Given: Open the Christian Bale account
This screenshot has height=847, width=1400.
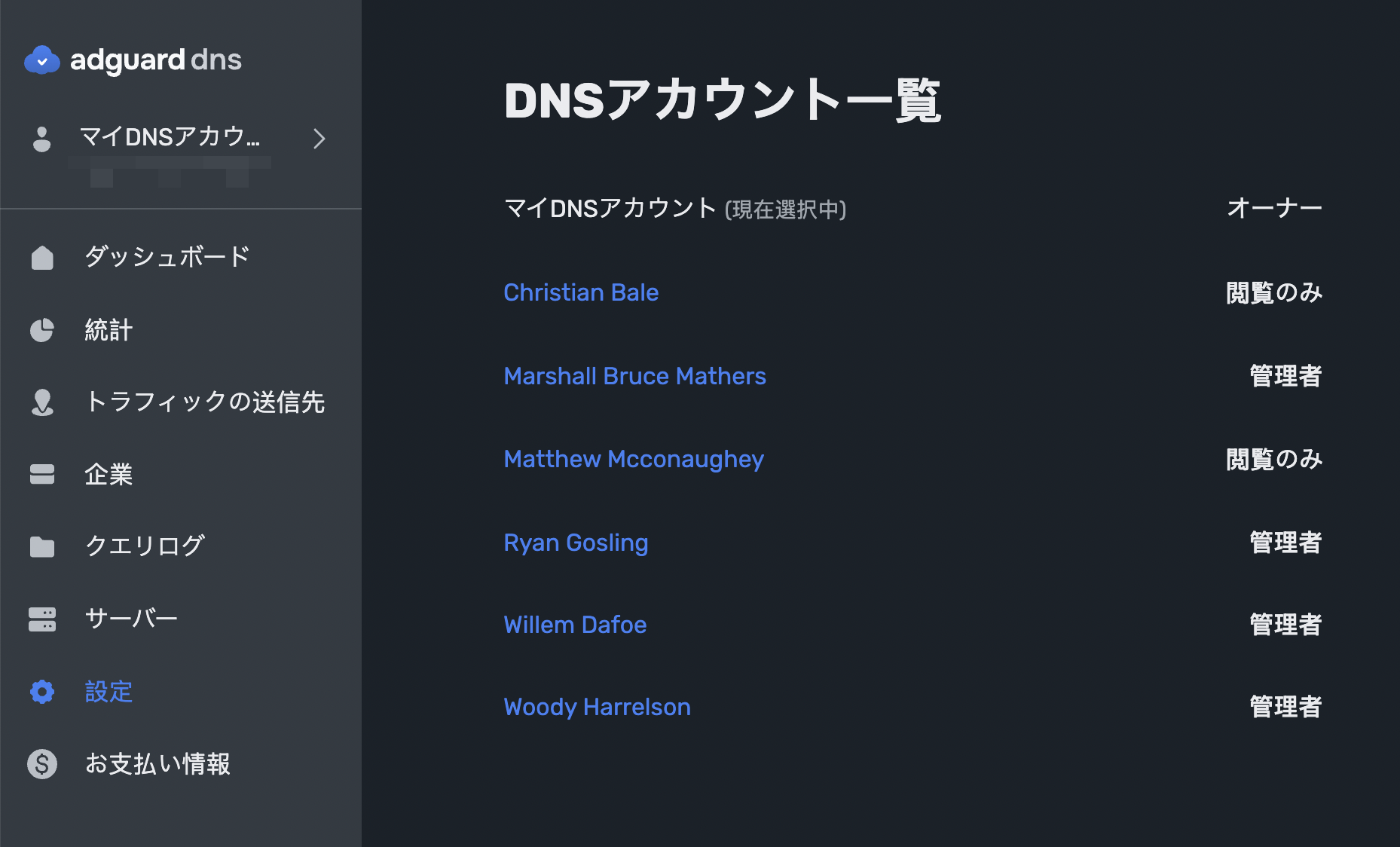Looking at the screenshot, I should 580,292.
